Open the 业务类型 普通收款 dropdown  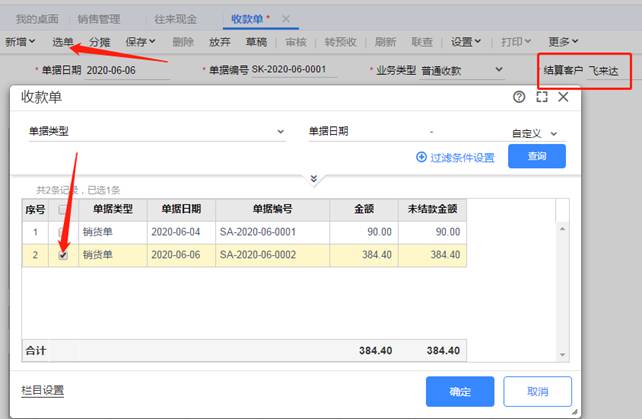pos(499,70)
